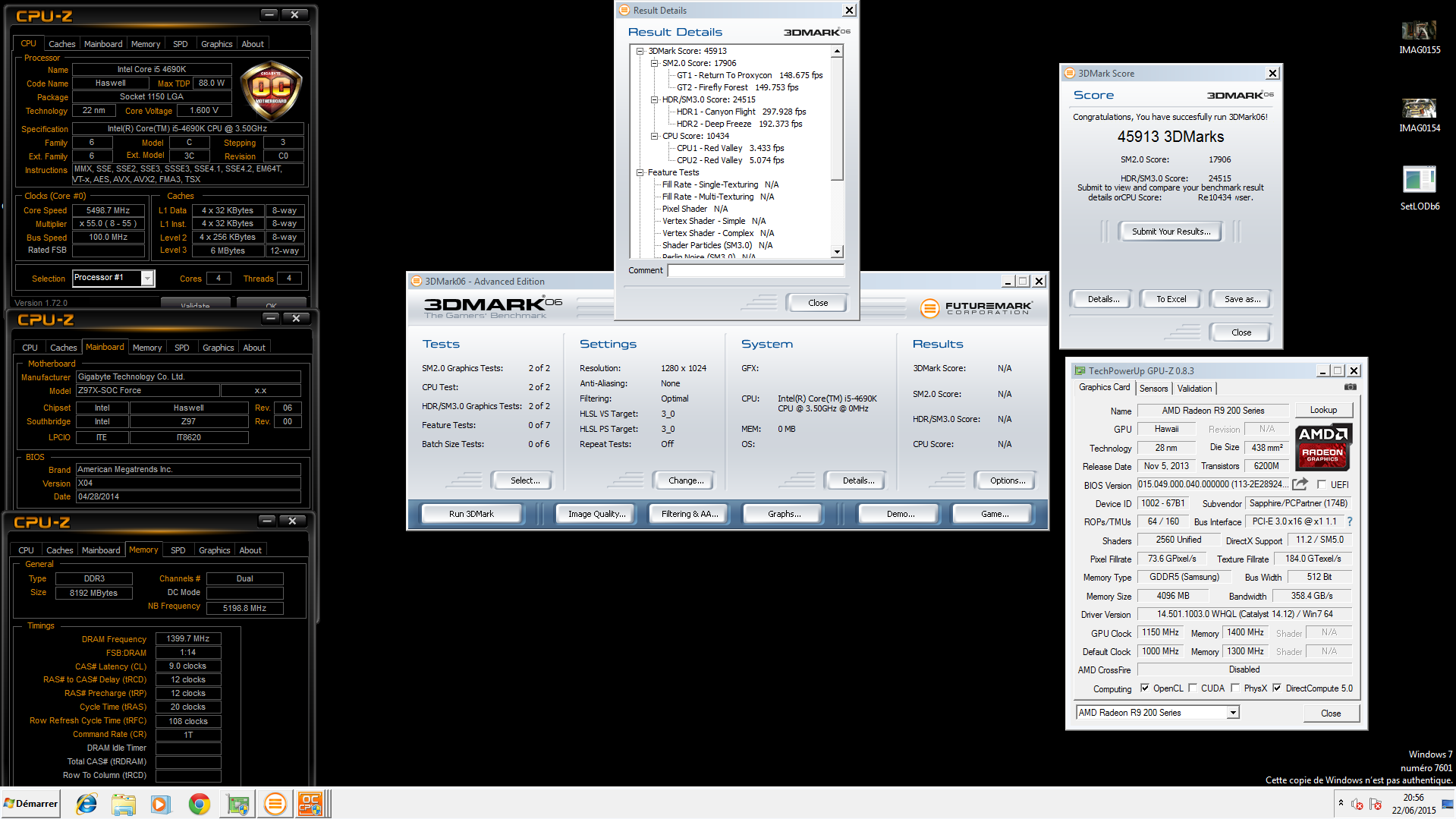Collapse the SM2.0 Score tree node
The image size is (1456, 819).
pyautogui.click(x=654, y=63)
